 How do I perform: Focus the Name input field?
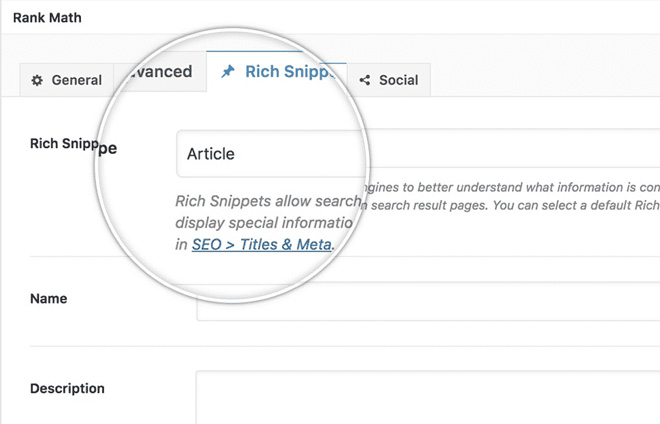point(428,301)
